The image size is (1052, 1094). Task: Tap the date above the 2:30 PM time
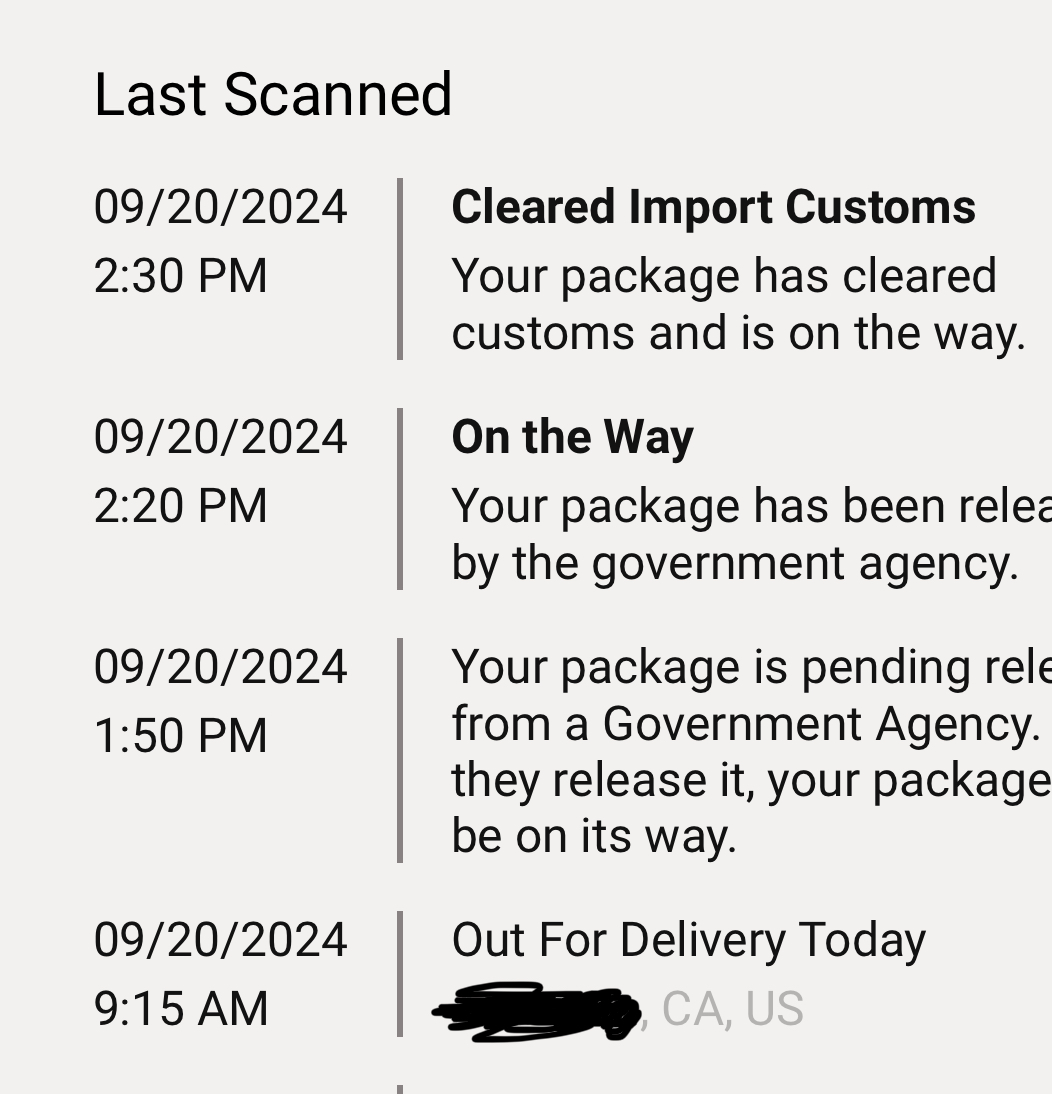(220, 207)
